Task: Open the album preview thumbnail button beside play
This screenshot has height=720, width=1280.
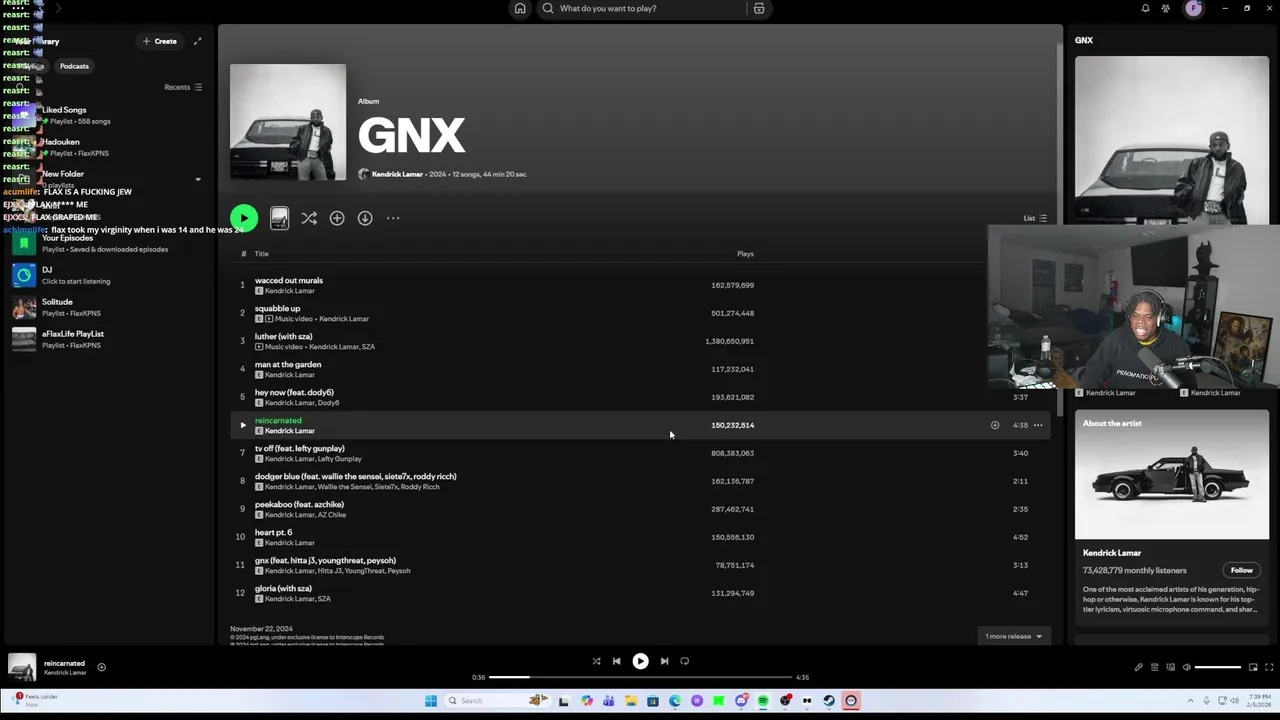Action: (279, 218)
